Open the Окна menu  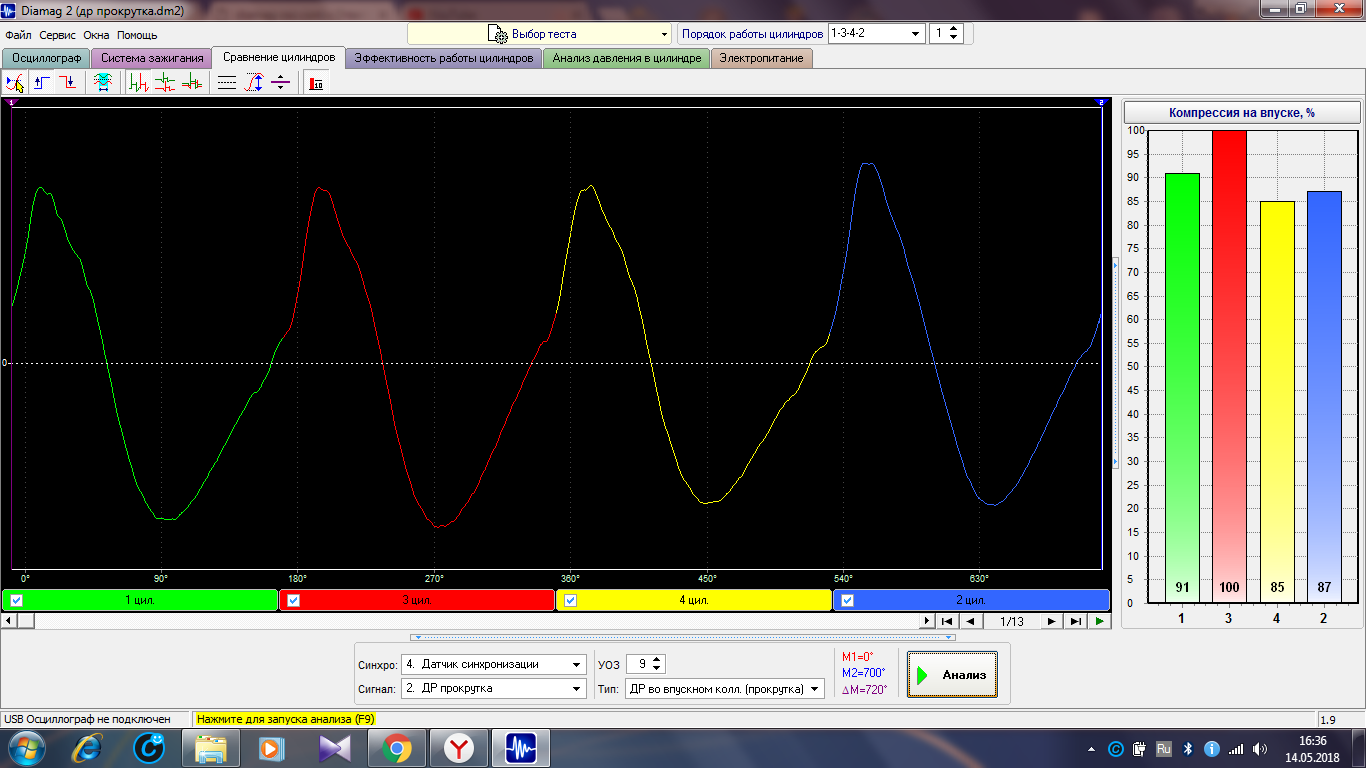click(x=96, y=35)
